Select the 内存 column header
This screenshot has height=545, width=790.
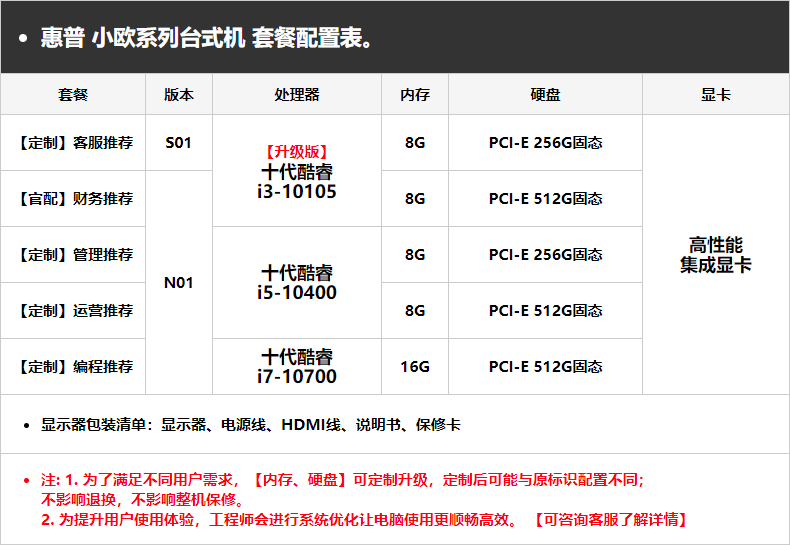(x=415, y=94)
